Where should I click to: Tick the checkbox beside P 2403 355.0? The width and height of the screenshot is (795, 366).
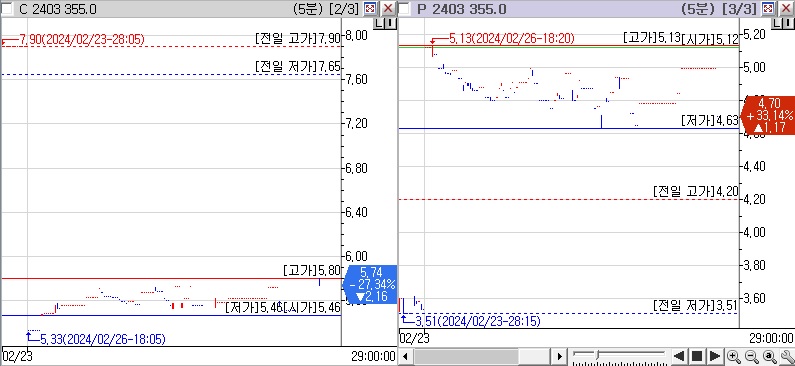[405, 9]
